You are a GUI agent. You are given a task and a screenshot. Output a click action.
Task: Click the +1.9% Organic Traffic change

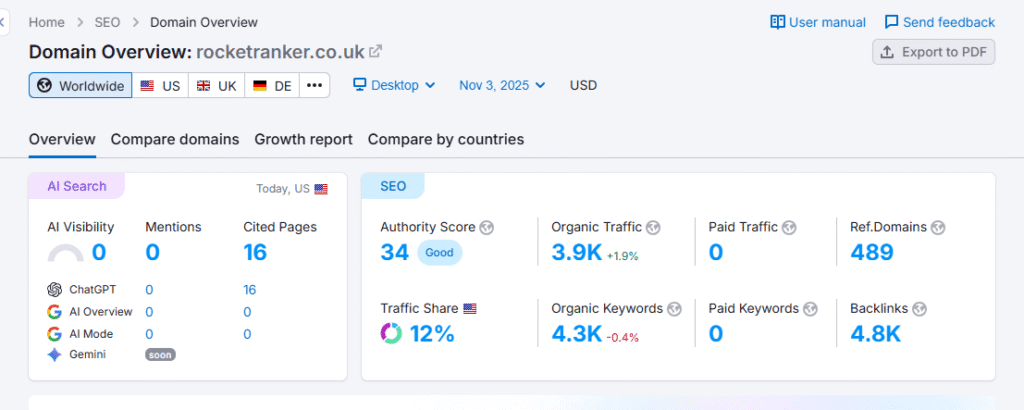[622, 257]
